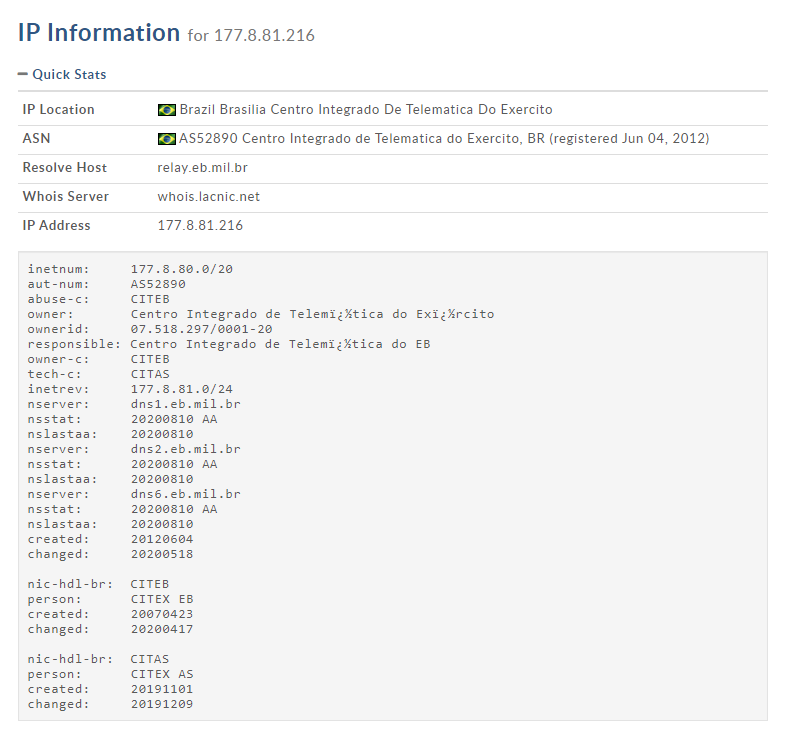Screen dimensions: 788x747
Task: Click ownerid 07.518.297/0001-20
Action: click(x=202, y=329)
